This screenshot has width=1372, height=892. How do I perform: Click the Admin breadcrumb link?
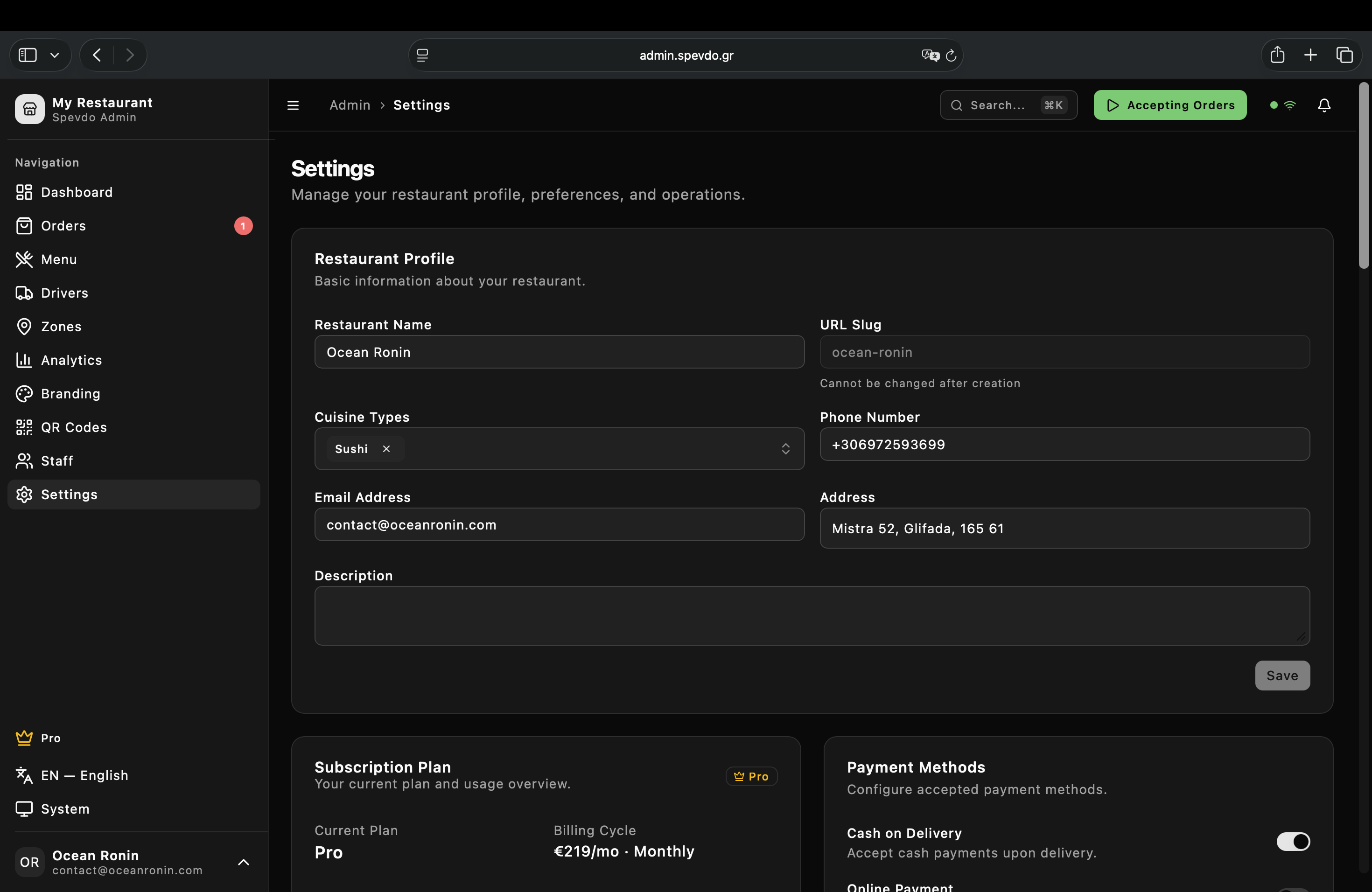pyautogui.click(x=350, y=105)
